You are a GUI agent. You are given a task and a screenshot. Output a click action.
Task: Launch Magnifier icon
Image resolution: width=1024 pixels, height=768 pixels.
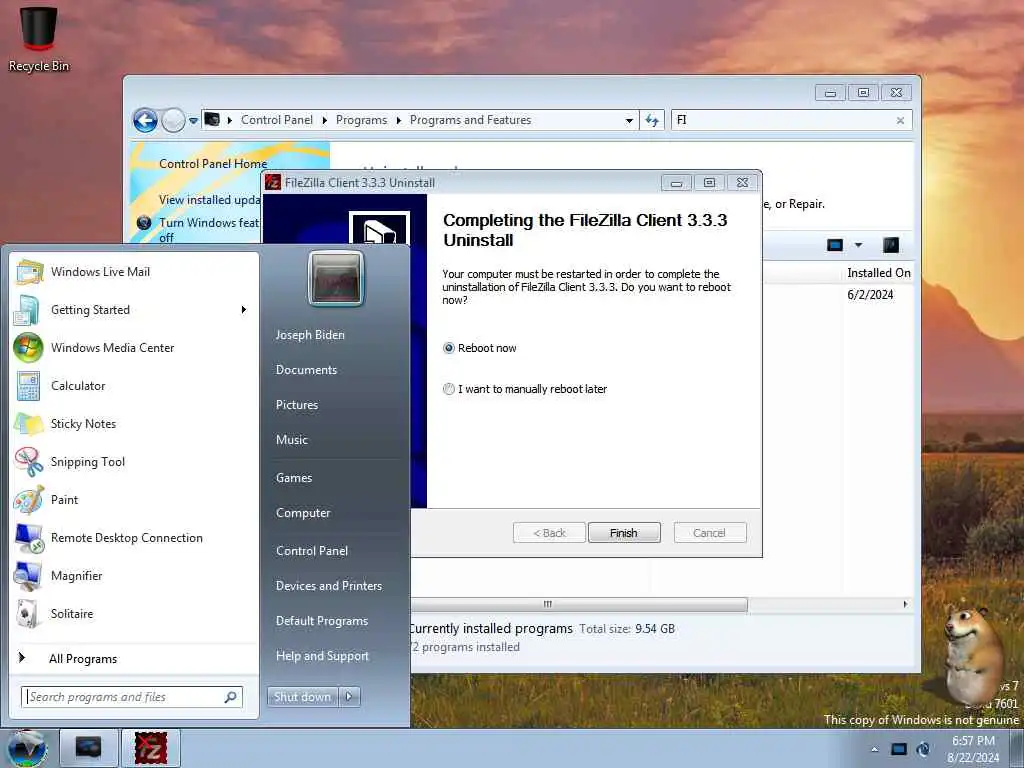coord(27,576)
